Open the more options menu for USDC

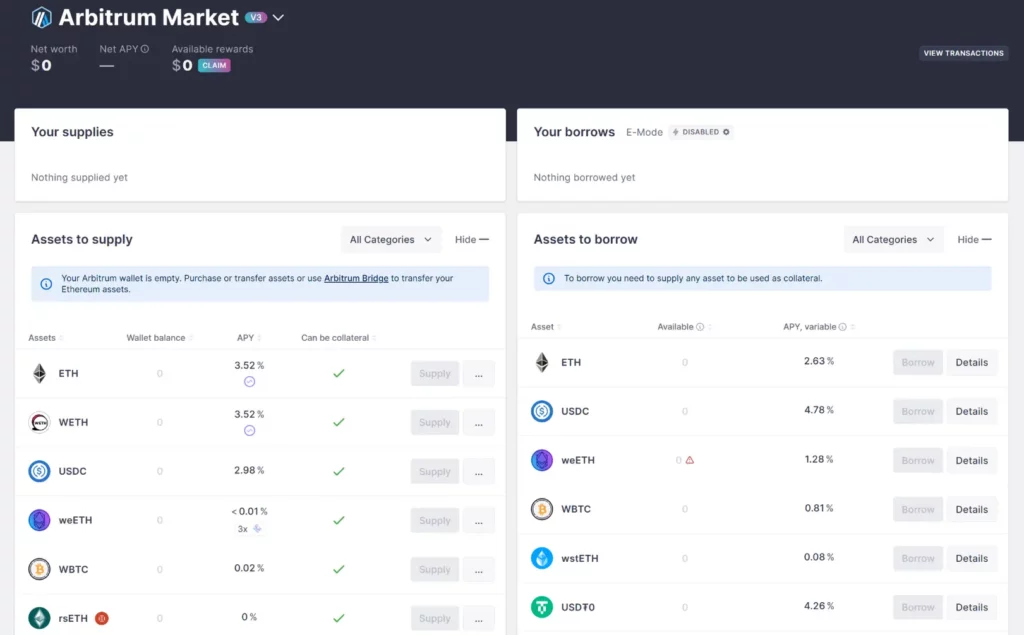tap(478, 472)
